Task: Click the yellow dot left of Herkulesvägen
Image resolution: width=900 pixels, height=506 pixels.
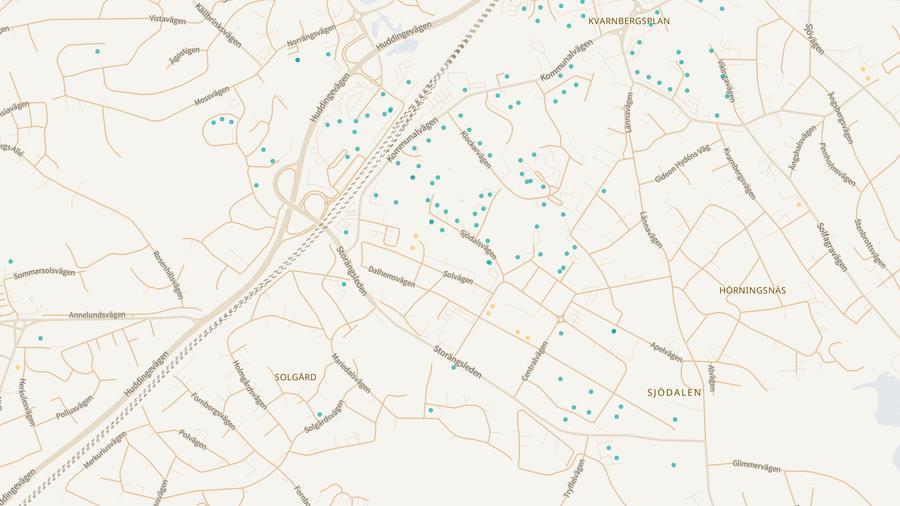Action: pos(17,367)
